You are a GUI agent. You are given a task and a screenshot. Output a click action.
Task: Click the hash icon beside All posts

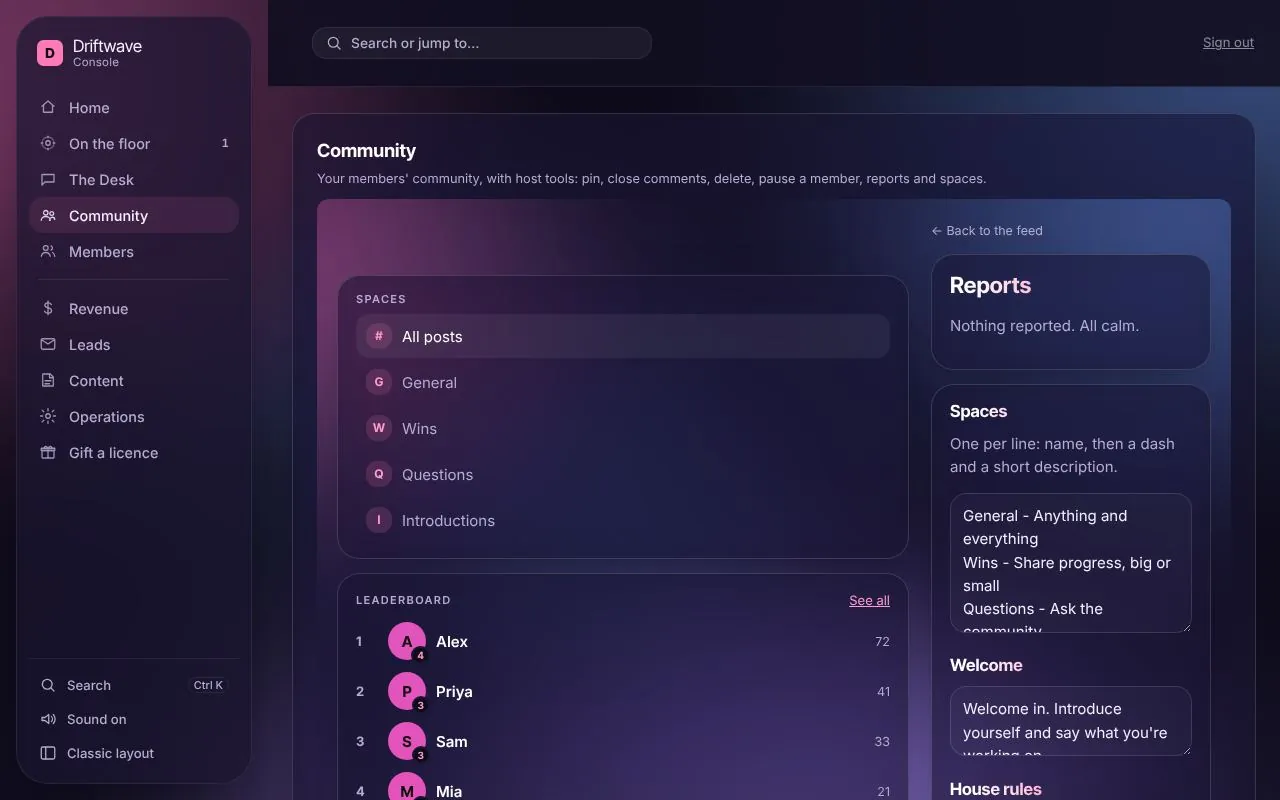pyautogui.click(x=379, y=336)
